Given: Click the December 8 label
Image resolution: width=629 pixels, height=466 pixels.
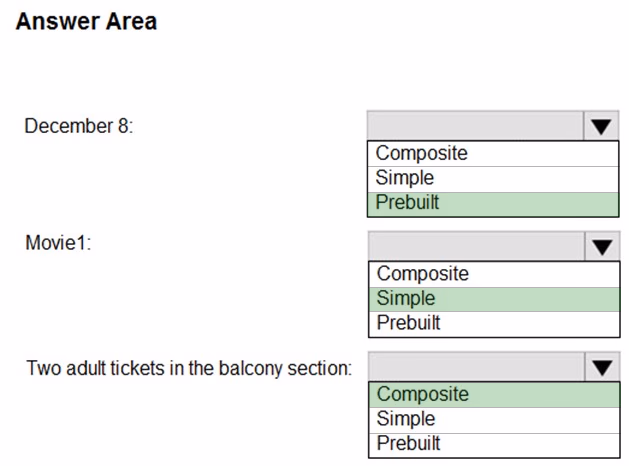Looking at the screenshot, I should pos(79,126).
